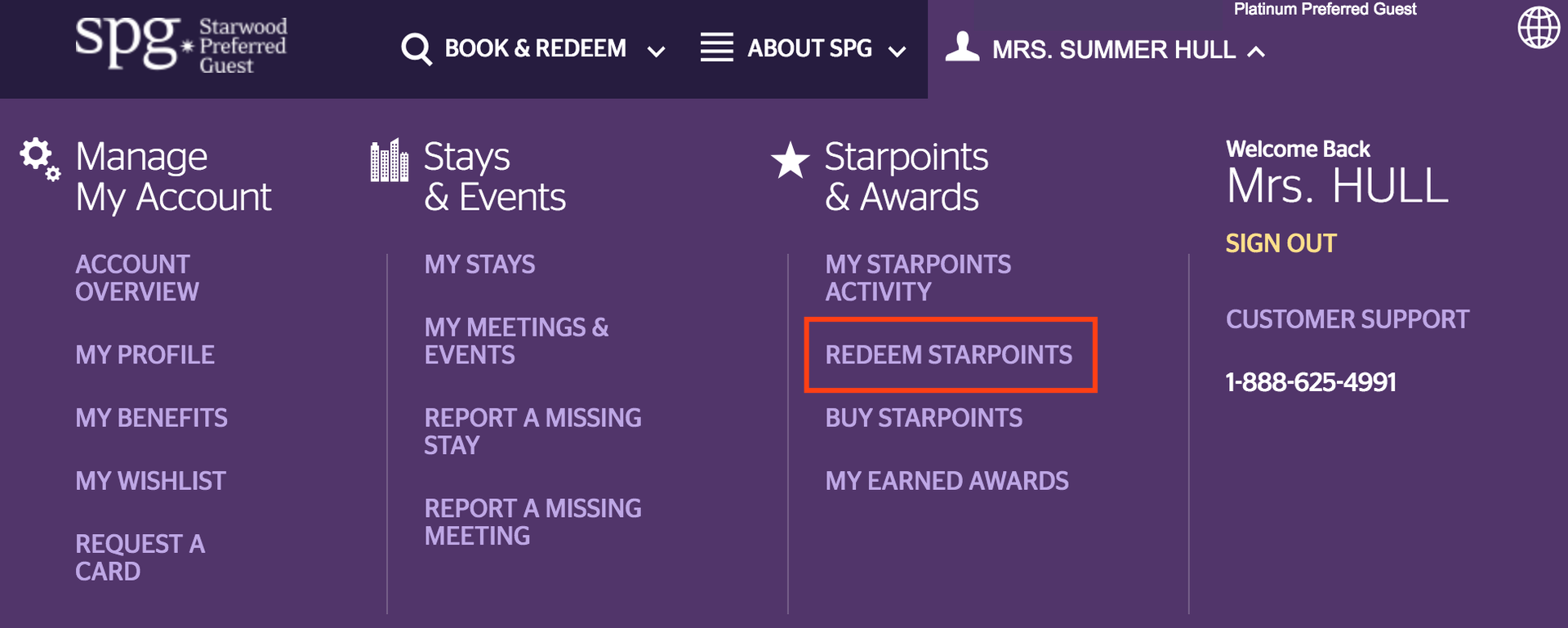Image resolution: width=1568 pixels, height=628 pixels.
Task: Collapse the MRS. SUMMER HULL account menu
Action: (1256, 49)
